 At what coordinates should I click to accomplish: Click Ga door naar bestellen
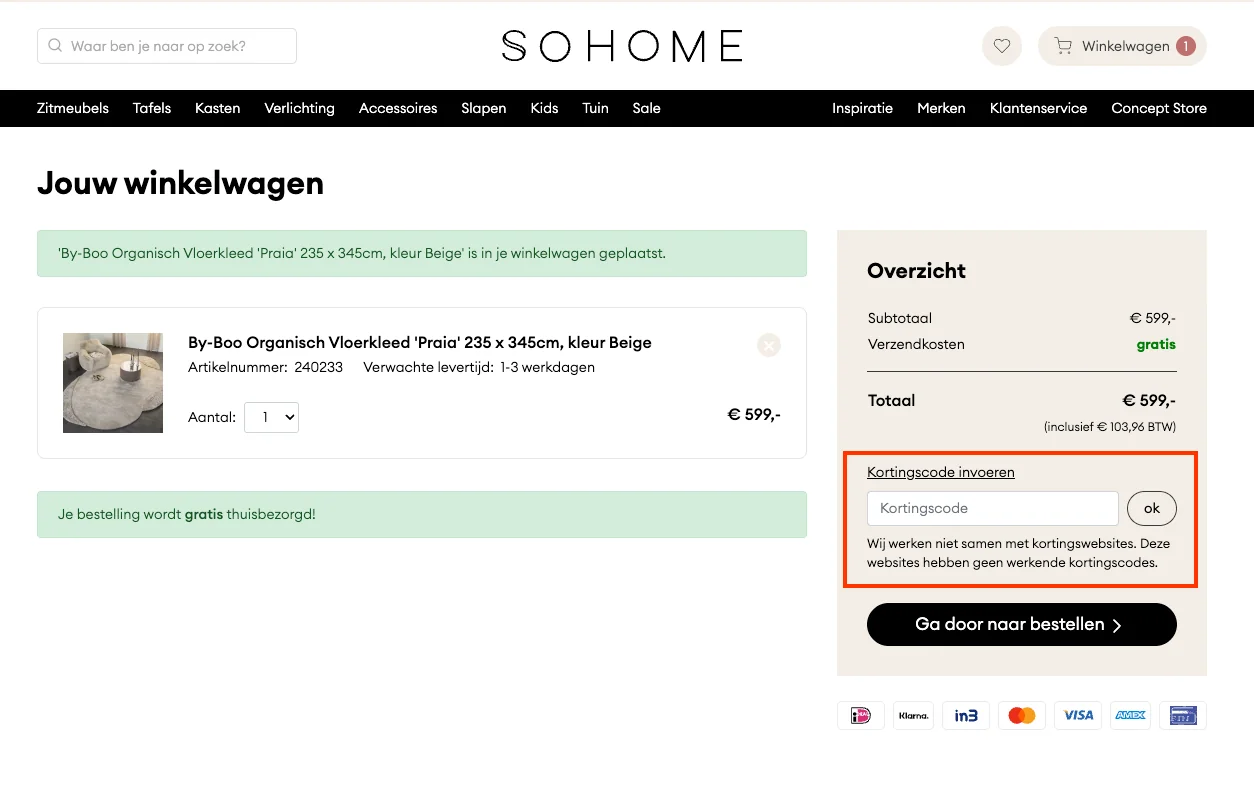tap(1021, 624)
